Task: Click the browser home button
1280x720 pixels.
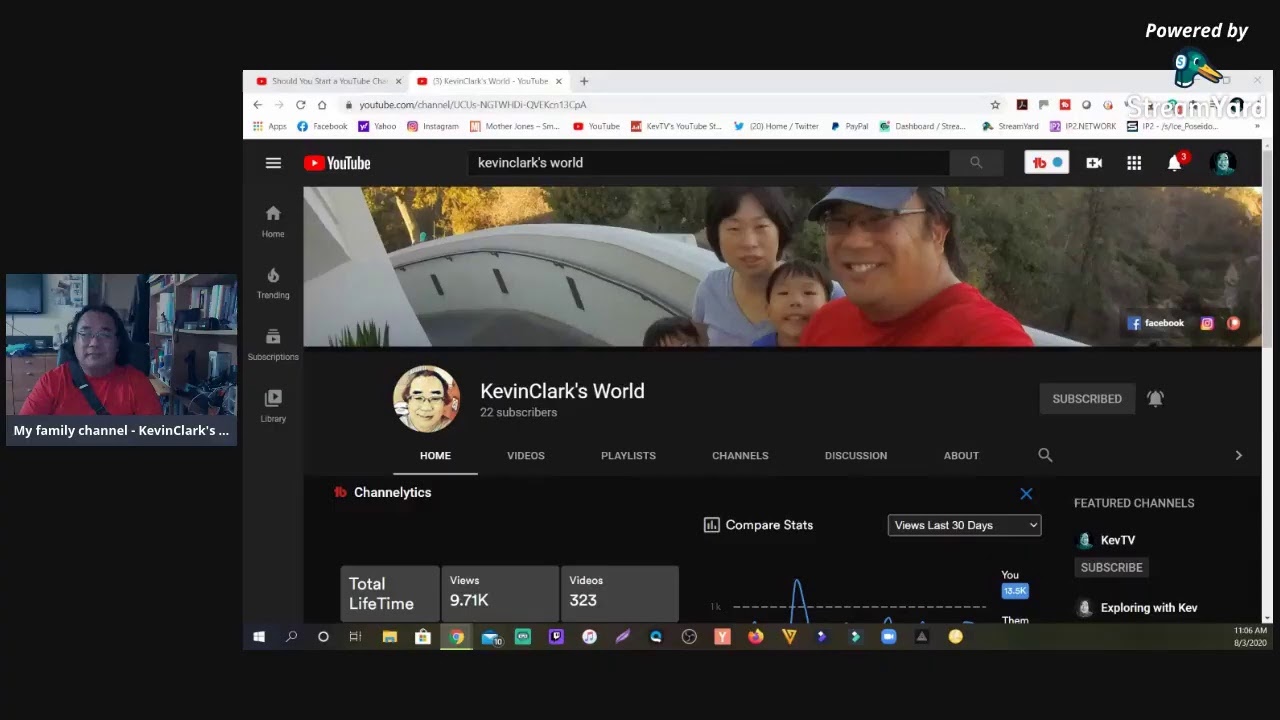Action: [322, 104]
